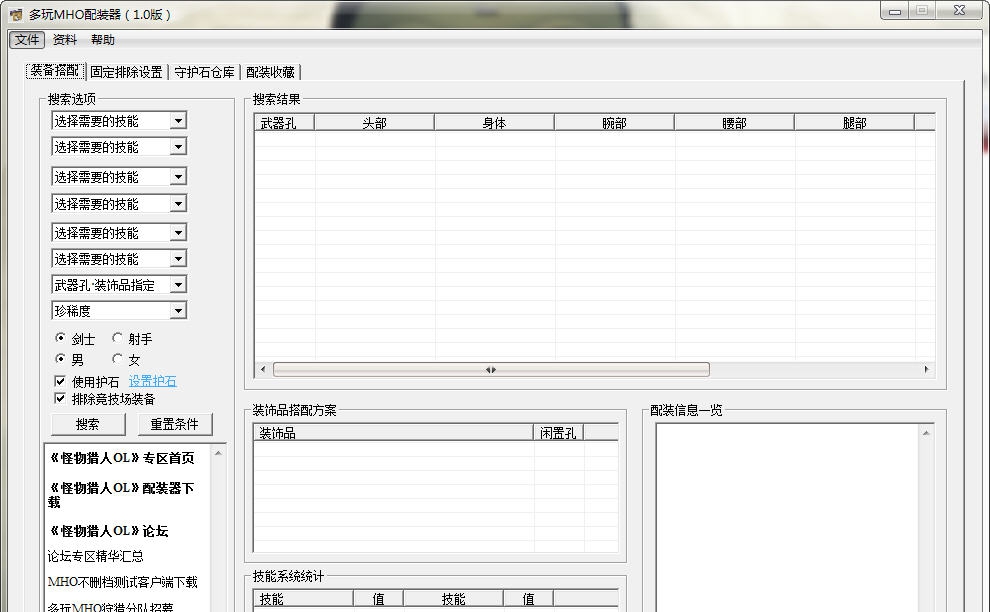Open the 文件 menu
Viewport: 990px width, 612px height.
(26, 40)
